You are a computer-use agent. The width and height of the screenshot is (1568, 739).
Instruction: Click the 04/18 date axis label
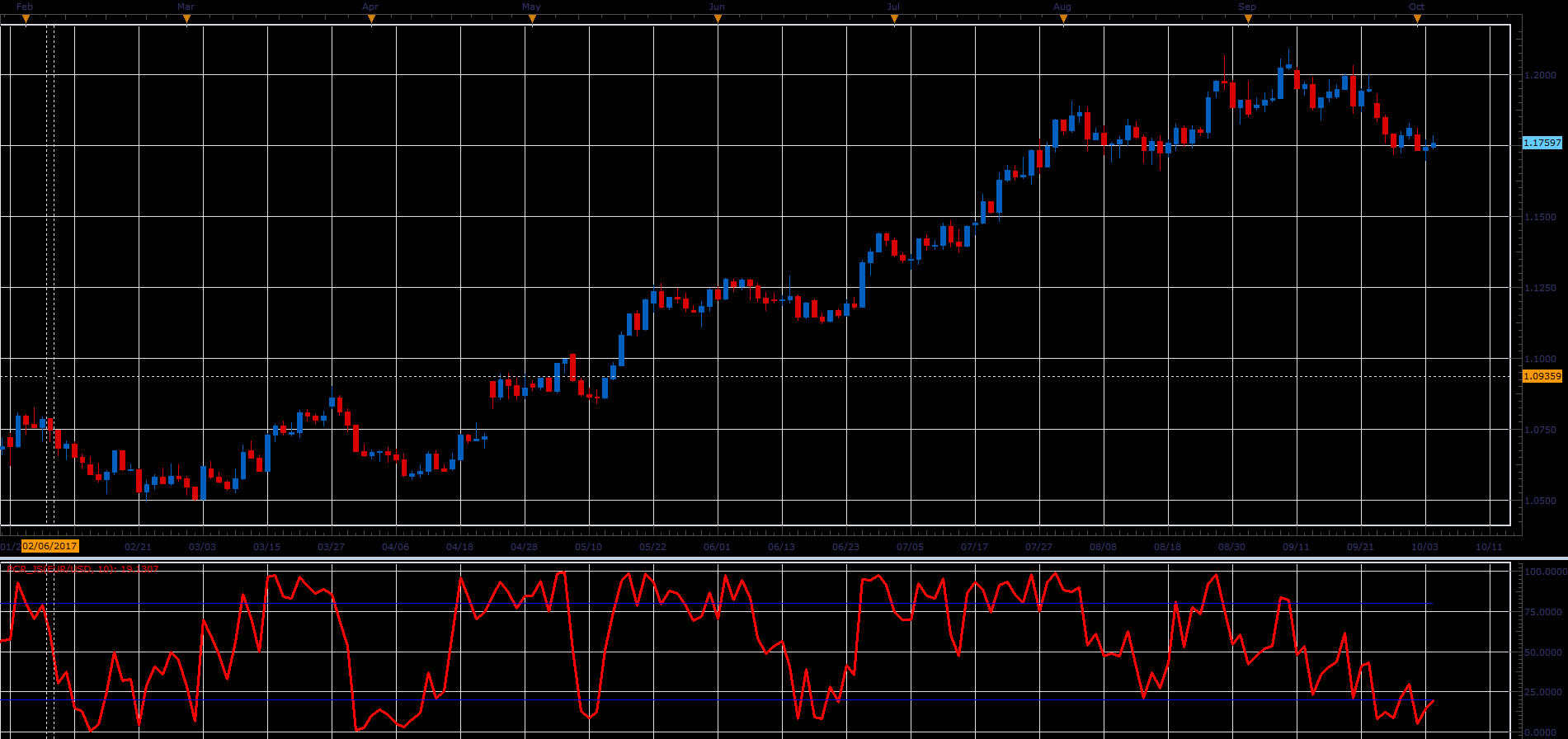(459, 547)
